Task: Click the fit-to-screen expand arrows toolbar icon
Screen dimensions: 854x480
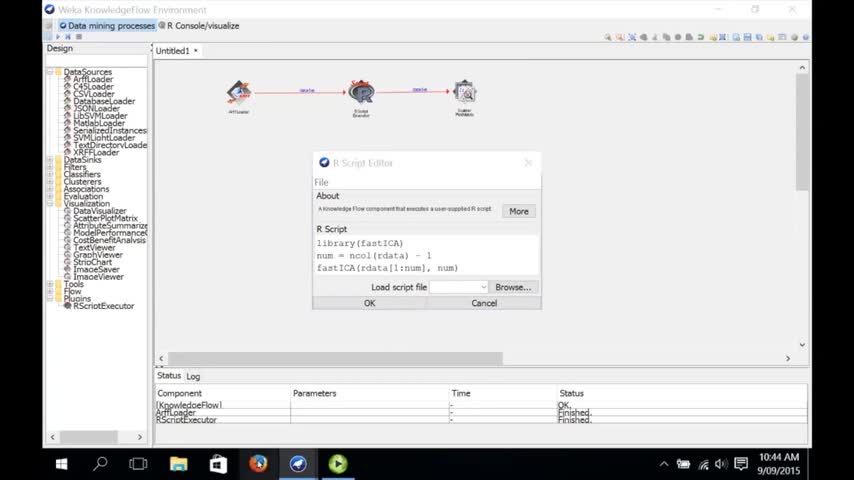Action: click(632, 37)
